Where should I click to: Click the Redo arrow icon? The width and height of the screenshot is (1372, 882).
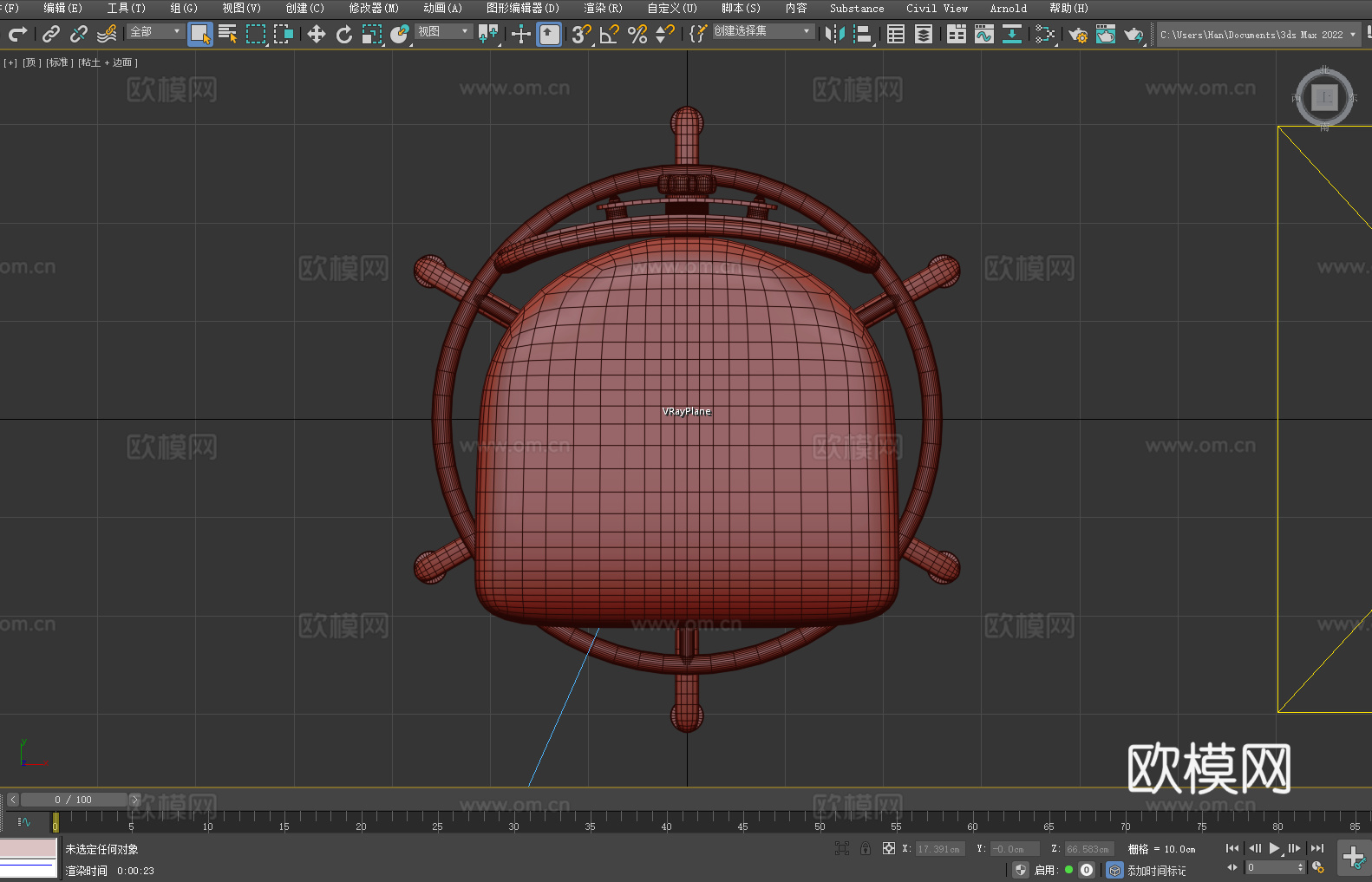click(x=17, y=34)
